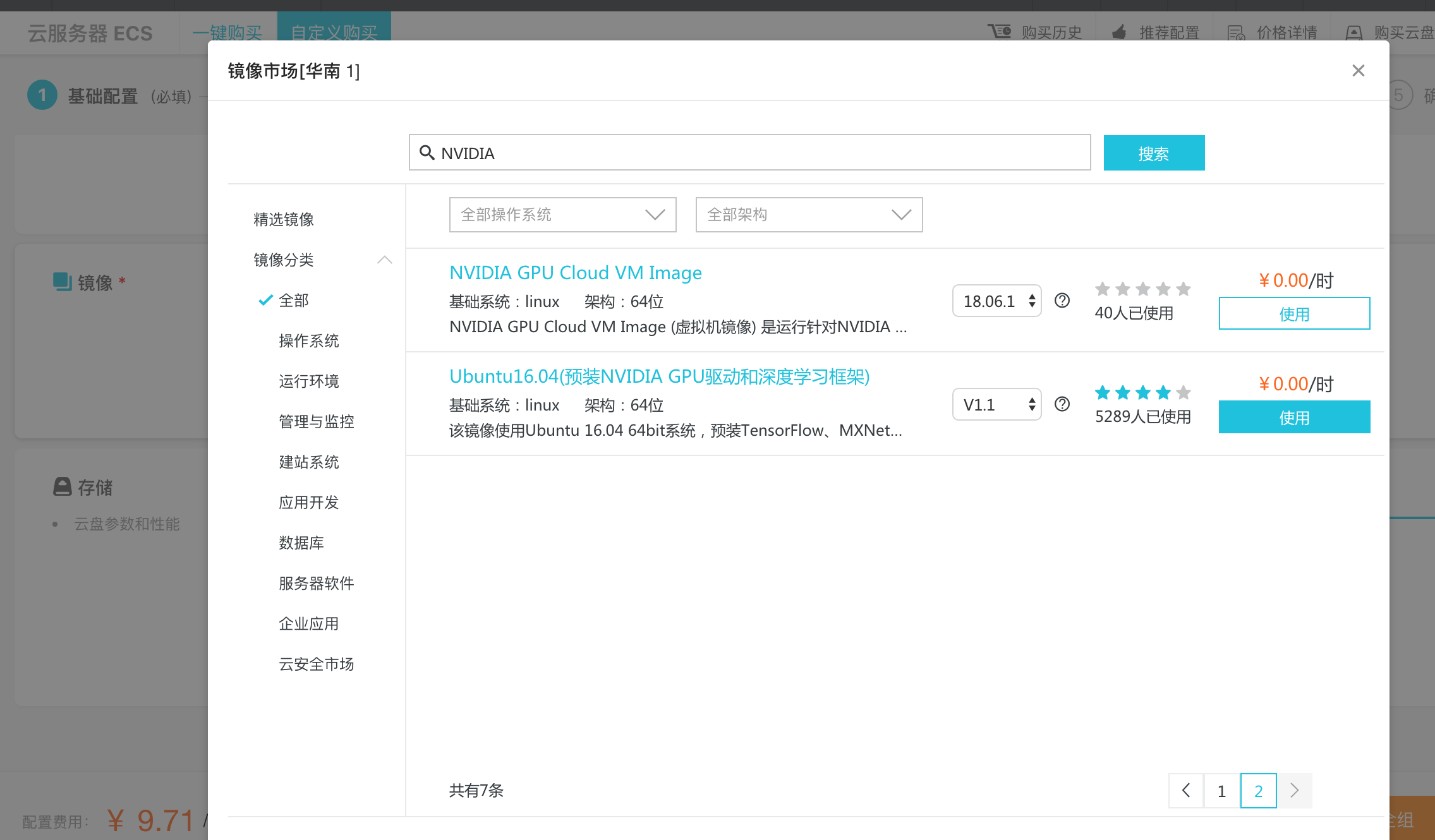Click the 共有7条 result count text
This screenshot has height=840, width=1435.
tap(476, 790)
